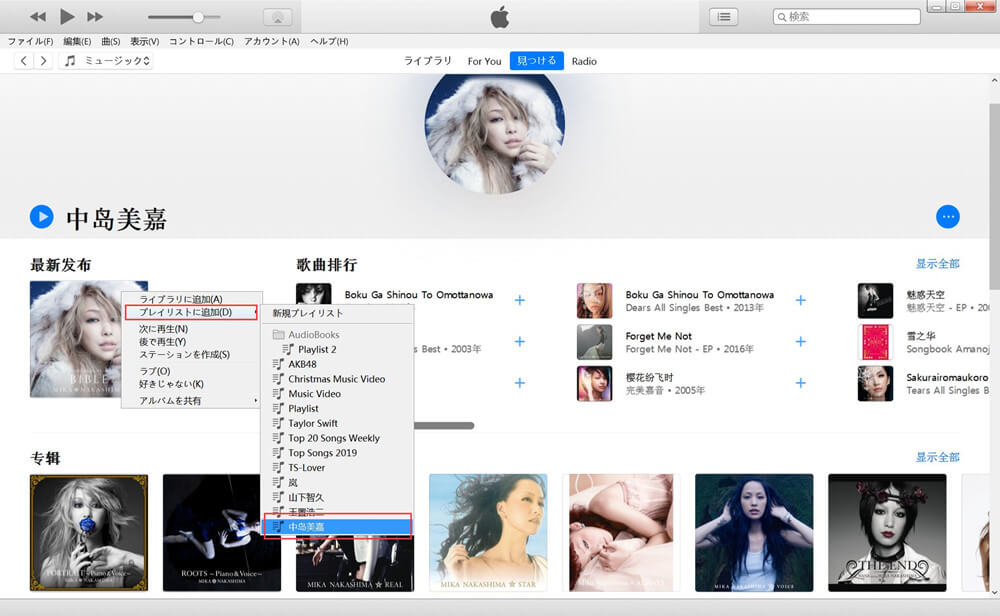
Task: Click 显示全部 link for 歌曲排行
Action: point(938,264)
